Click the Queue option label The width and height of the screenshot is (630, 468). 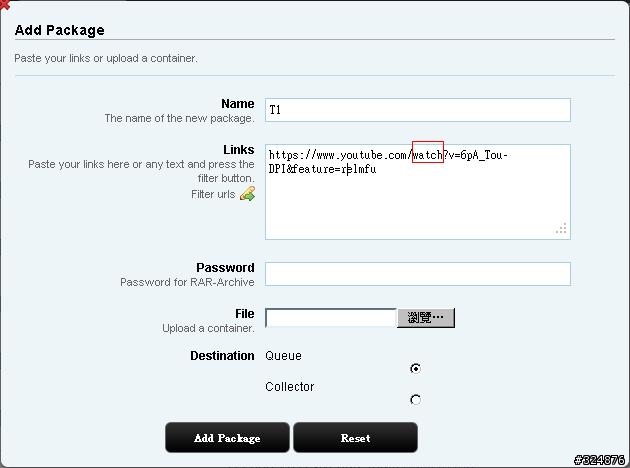[283, 356]
